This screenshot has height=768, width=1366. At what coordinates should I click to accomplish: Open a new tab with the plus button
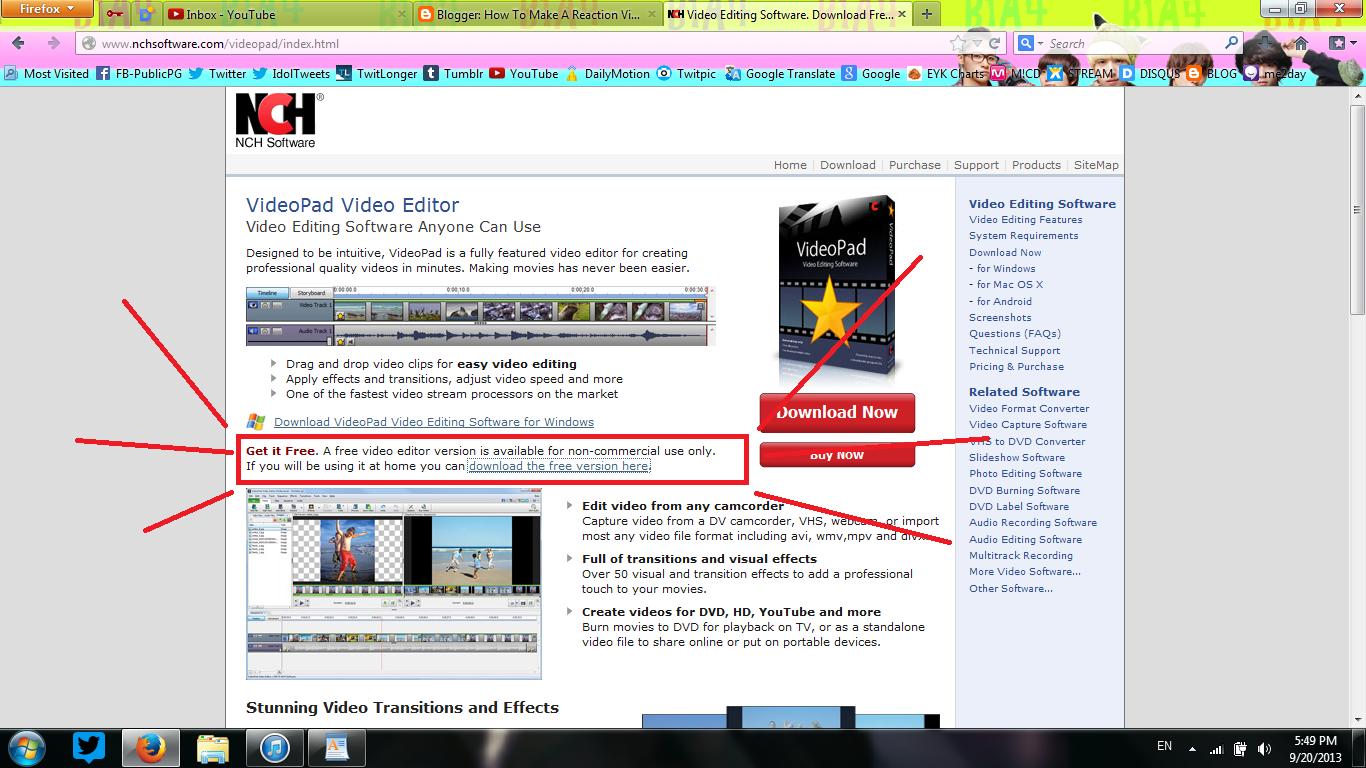pos(926,14)
